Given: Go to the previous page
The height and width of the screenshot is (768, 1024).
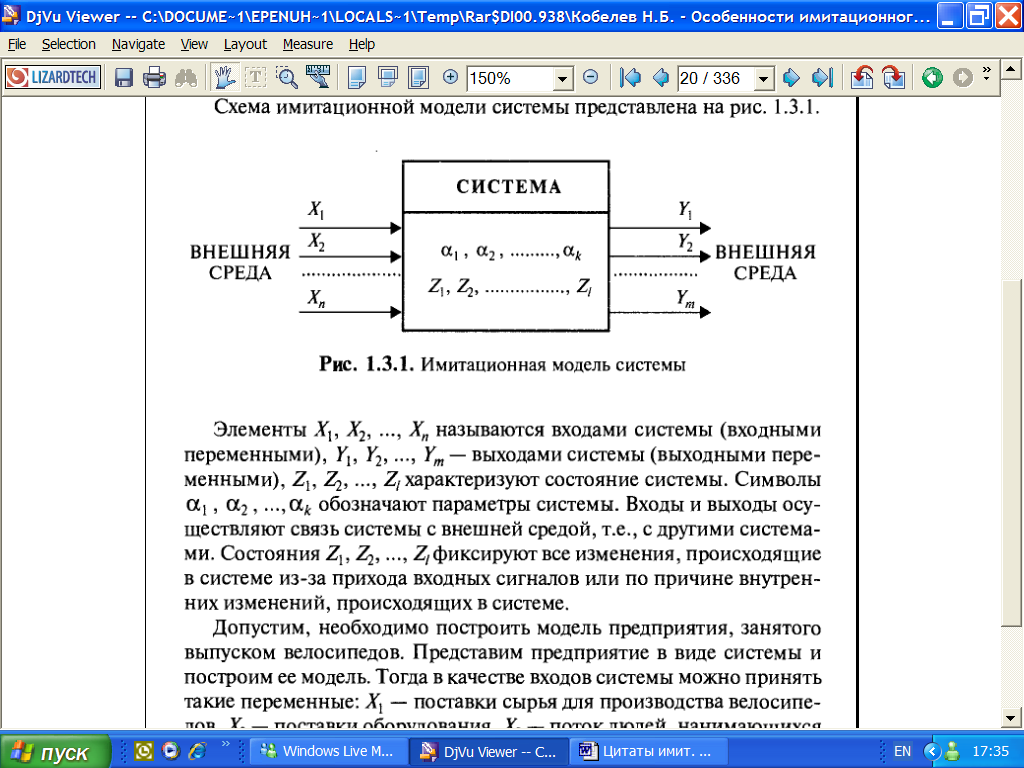Looking at the screenshot, I should tap(661, 78).
